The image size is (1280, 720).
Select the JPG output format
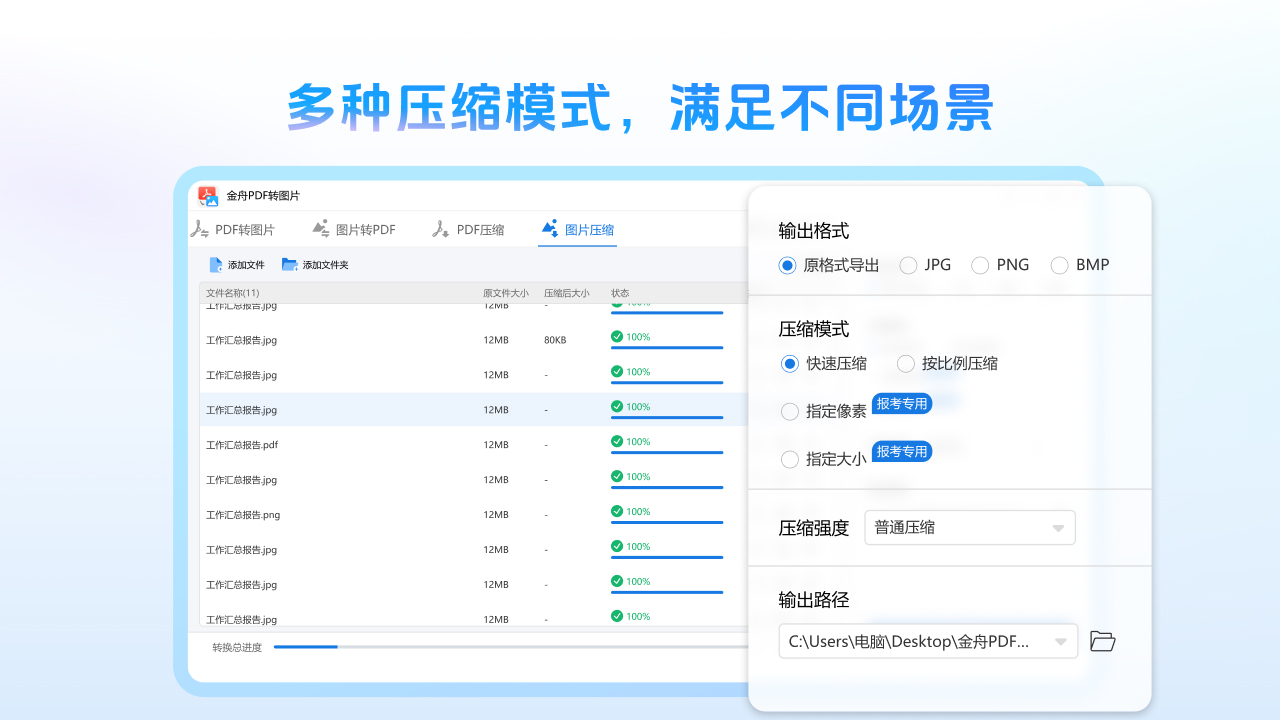[x=908, y=265]
